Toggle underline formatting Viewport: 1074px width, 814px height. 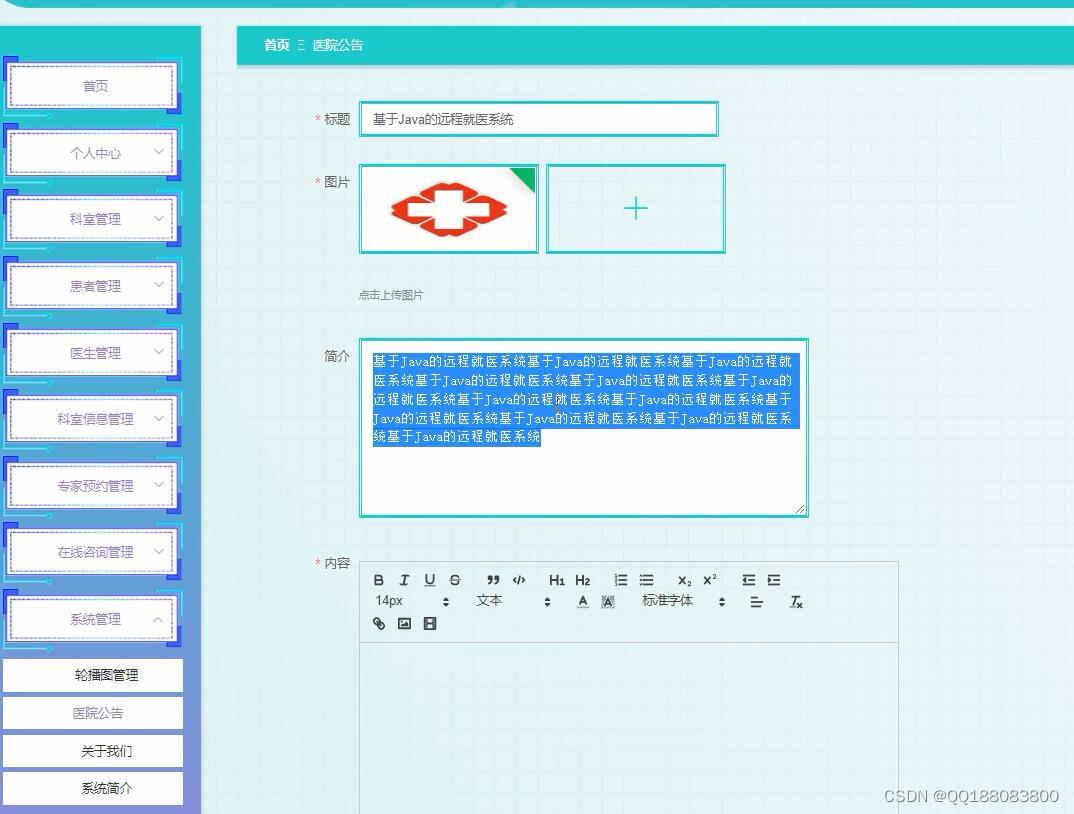point(429,579)
